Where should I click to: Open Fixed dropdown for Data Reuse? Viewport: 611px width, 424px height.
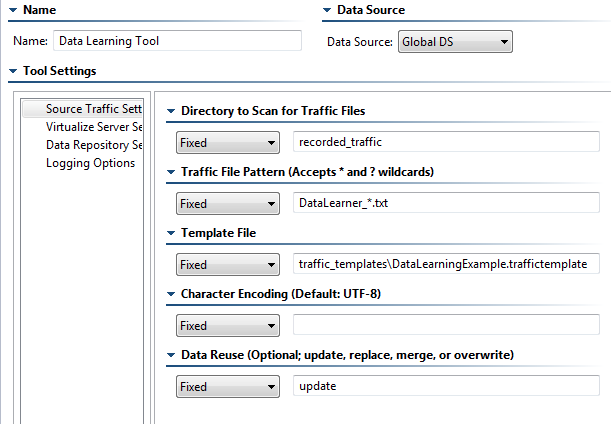228,387
